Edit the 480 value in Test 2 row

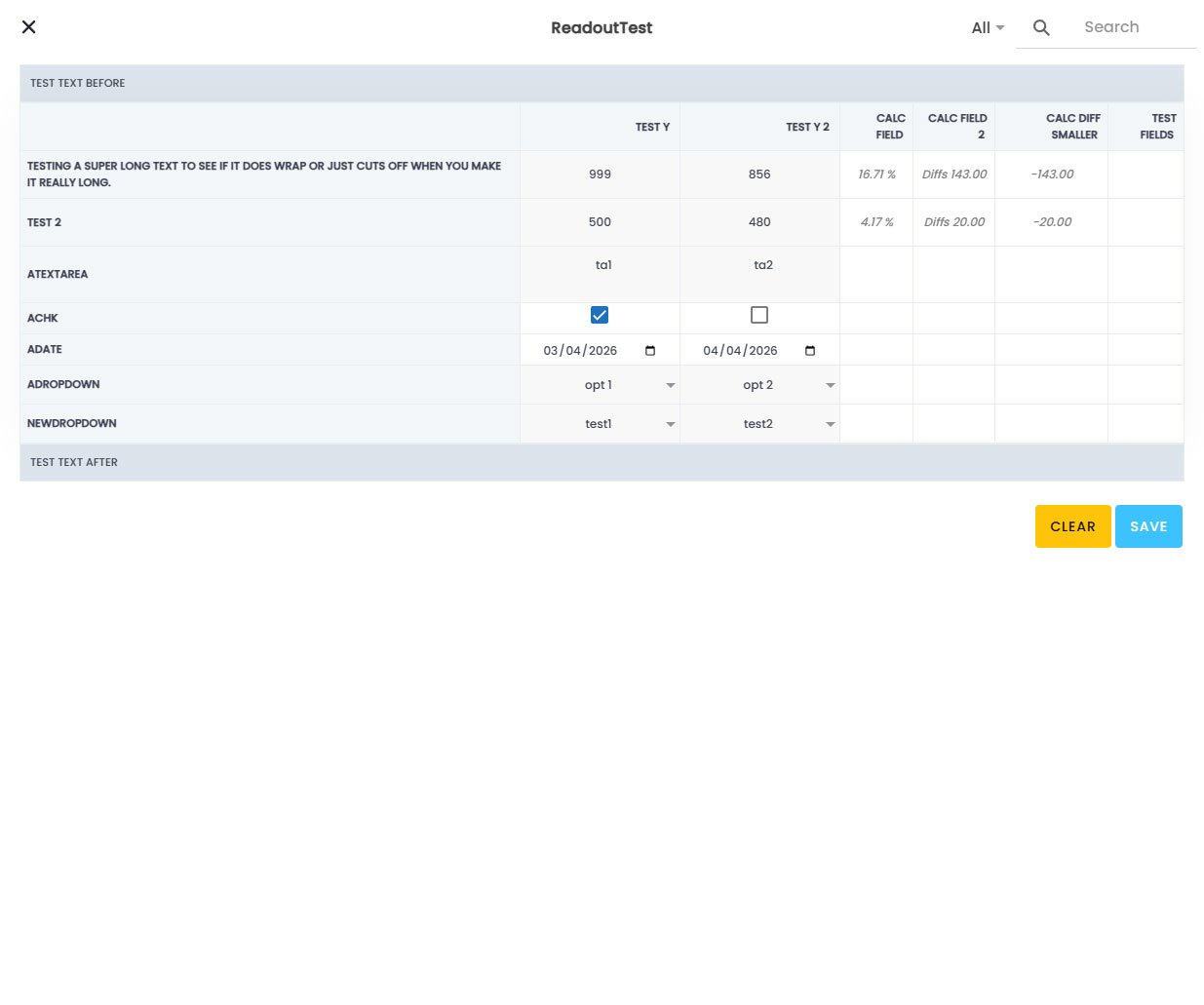point(760,222)
